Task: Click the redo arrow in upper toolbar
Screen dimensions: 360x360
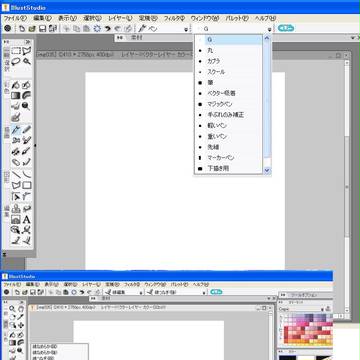Action: (x=118, y=29)
